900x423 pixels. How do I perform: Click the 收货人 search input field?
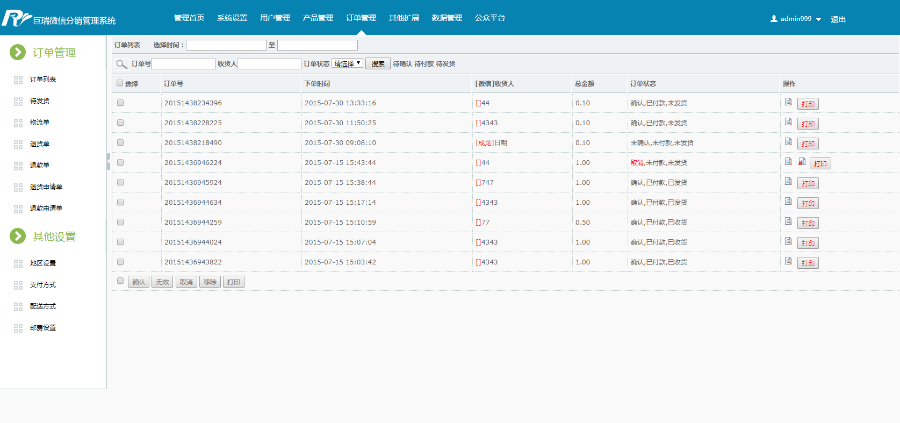click(270, 64)
